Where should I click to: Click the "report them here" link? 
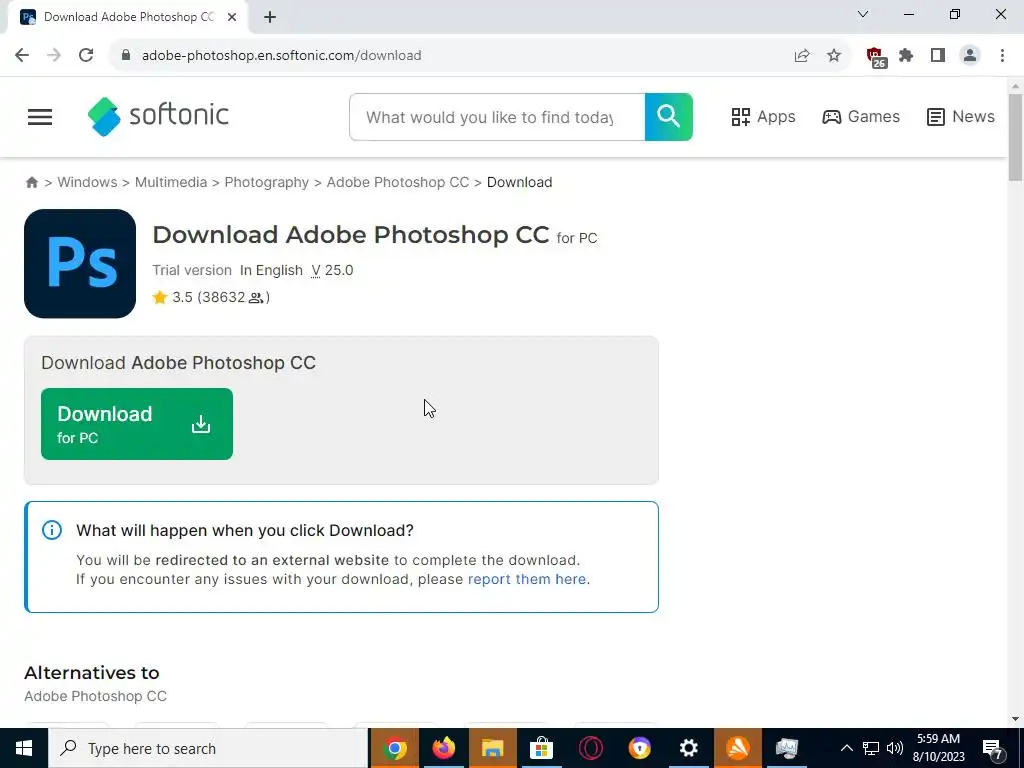(x=526, y=579)
